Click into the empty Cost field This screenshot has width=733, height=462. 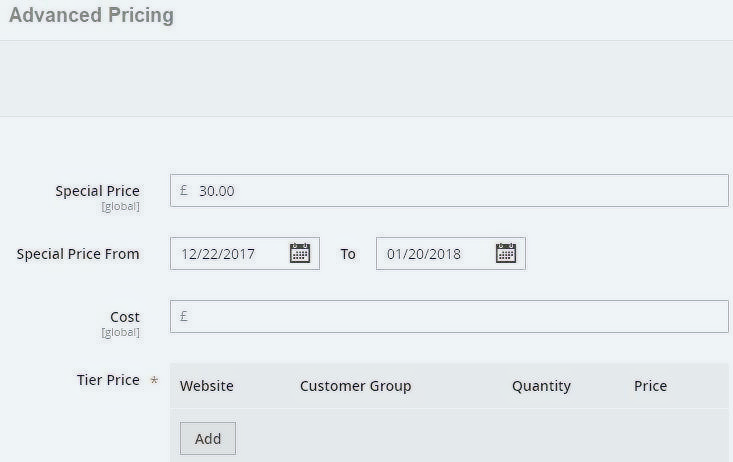pyautogui.click(x=460, y=317)
